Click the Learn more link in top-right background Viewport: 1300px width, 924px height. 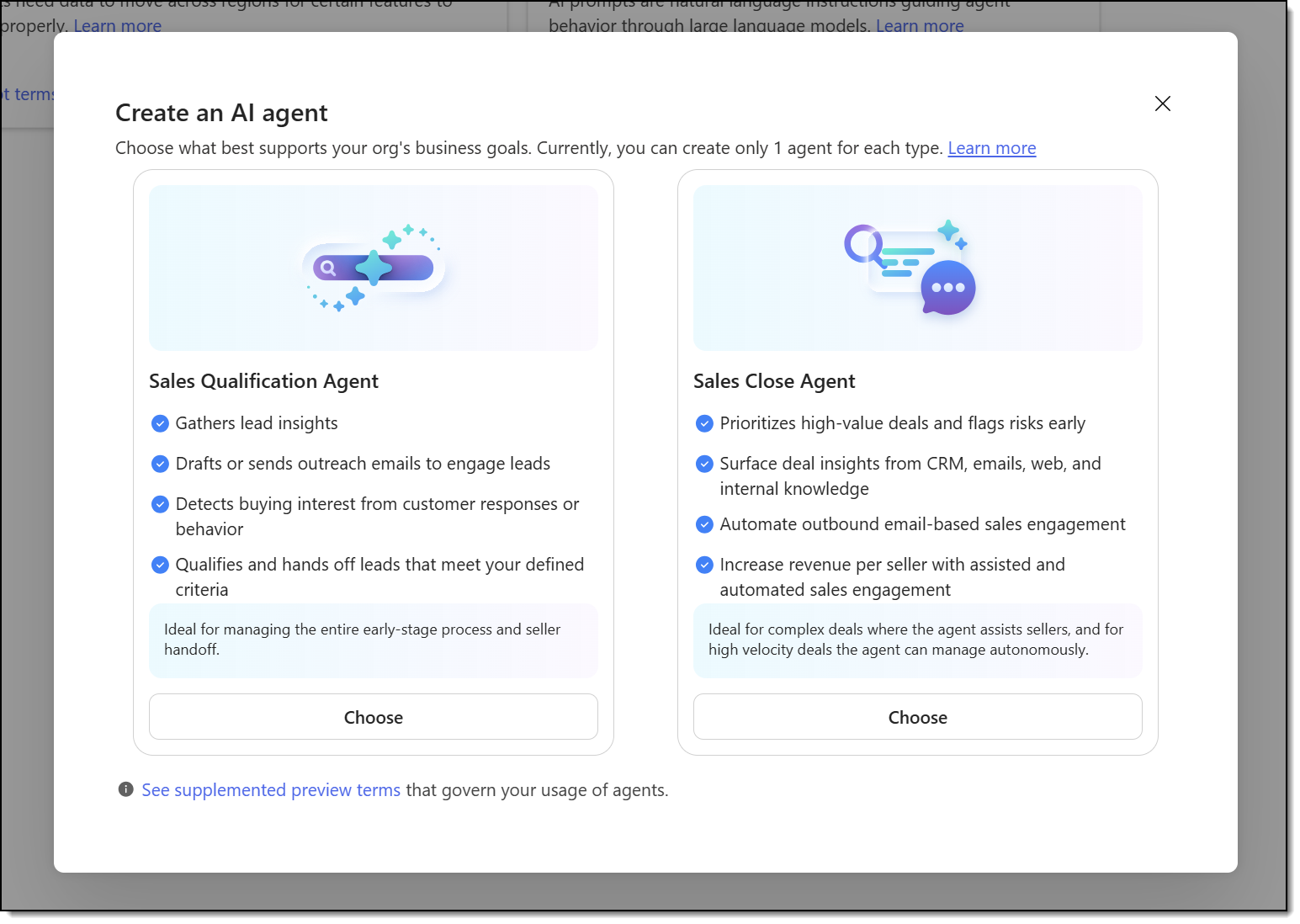tap(920, 25)
